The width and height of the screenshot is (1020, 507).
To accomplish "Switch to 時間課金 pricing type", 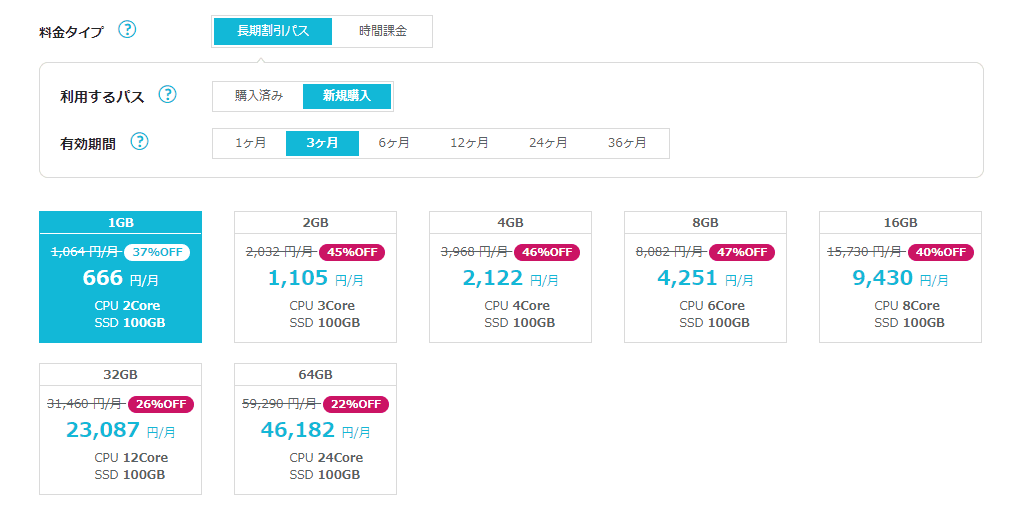I will pyautogui.click(x=382, y=31).
